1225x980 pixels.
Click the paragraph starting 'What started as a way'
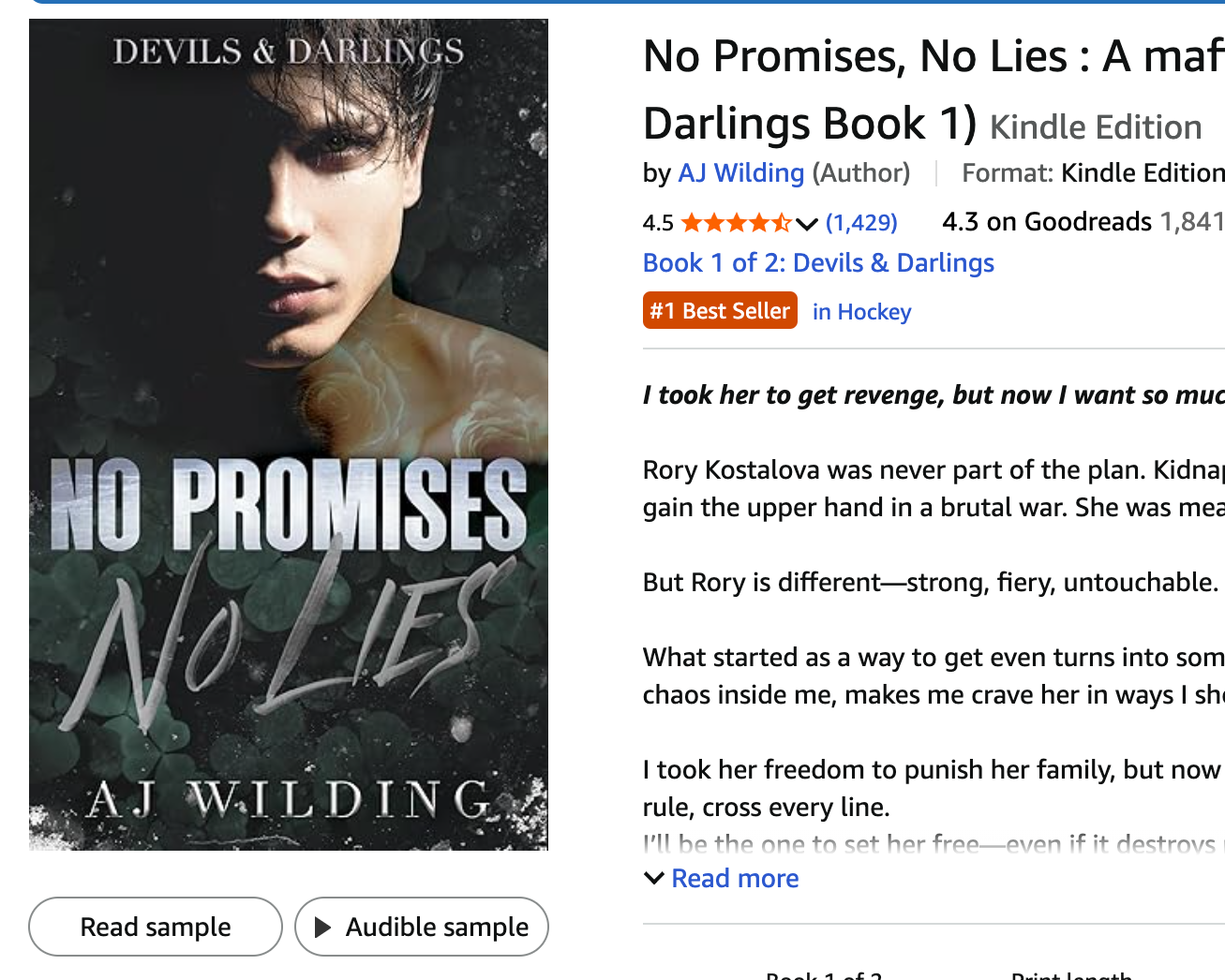tap(933, 676)
